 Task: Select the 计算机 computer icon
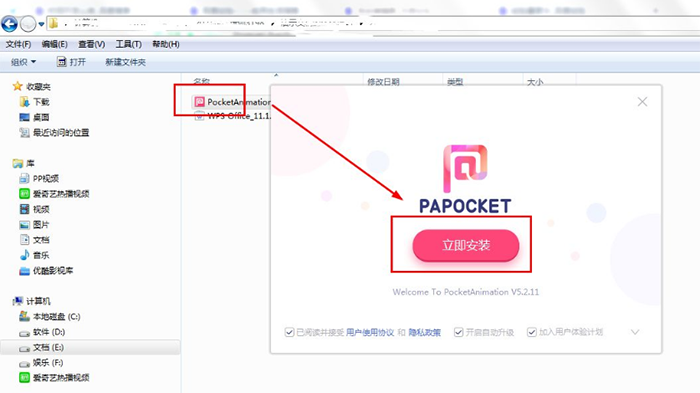[18, 301]
